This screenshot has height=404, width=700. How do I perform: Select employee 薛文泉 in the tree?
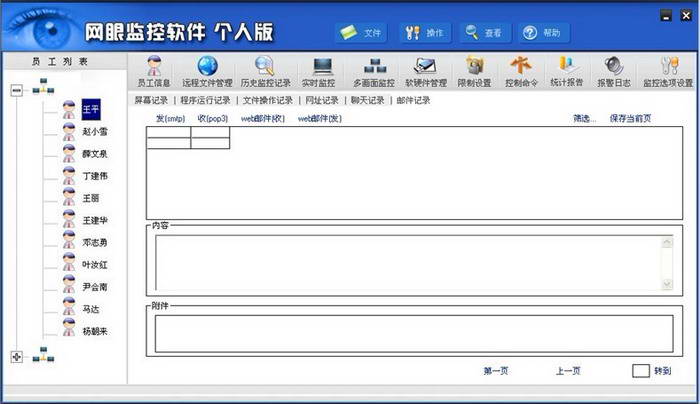[x=95, y=154]
